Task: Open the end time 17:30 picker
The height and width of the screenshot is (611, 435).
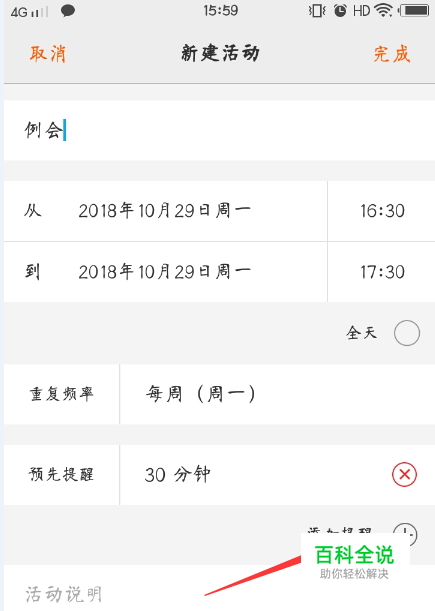Action: click(382, 272)
